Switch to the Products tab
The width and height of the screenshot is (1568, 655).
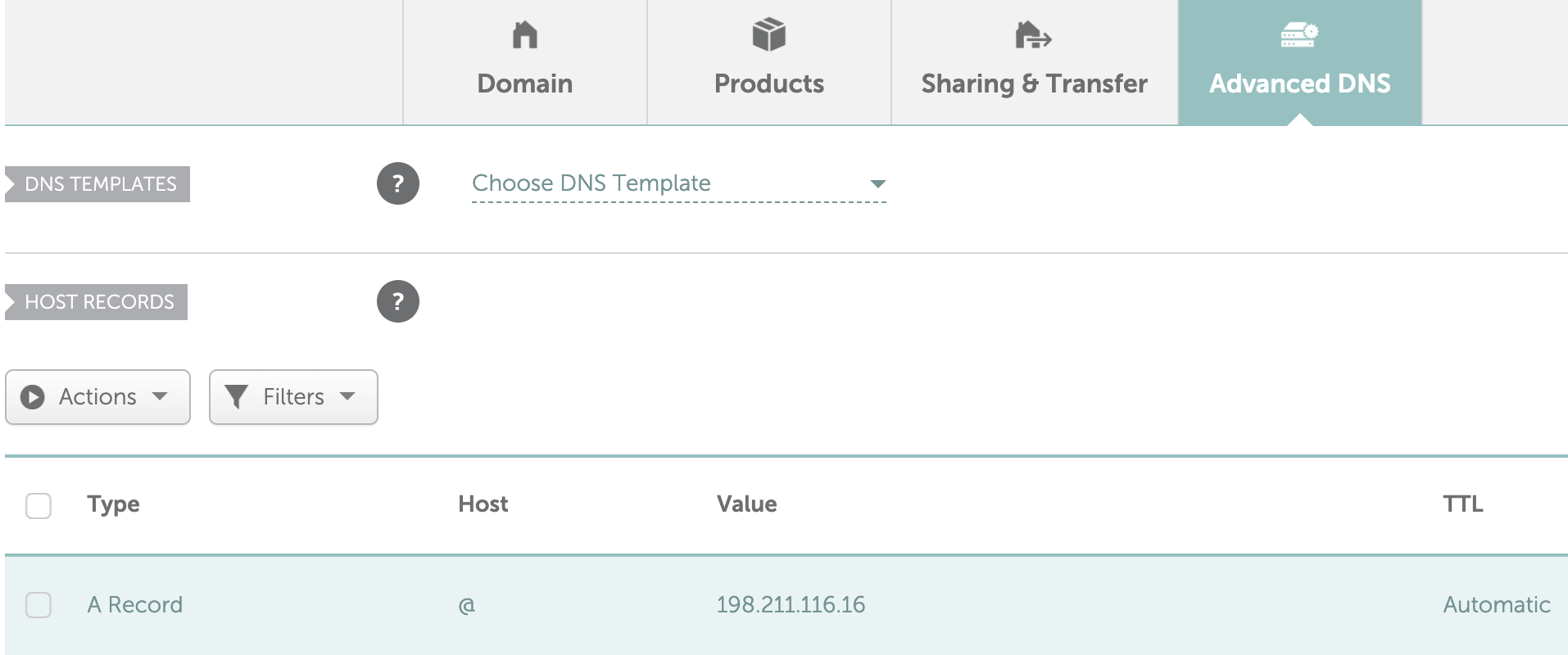click(768, 83)
